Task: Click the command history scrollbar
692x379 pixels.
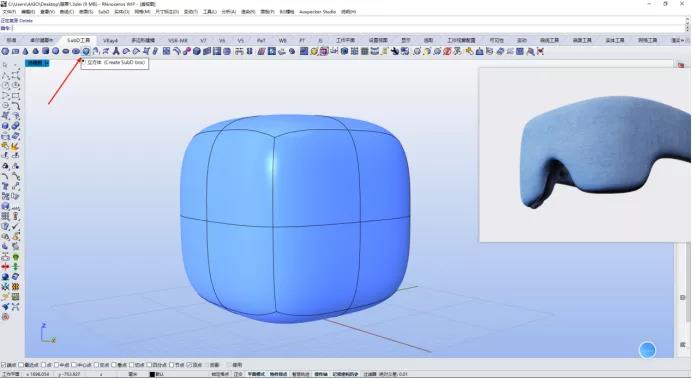Action: pos(688,23)
